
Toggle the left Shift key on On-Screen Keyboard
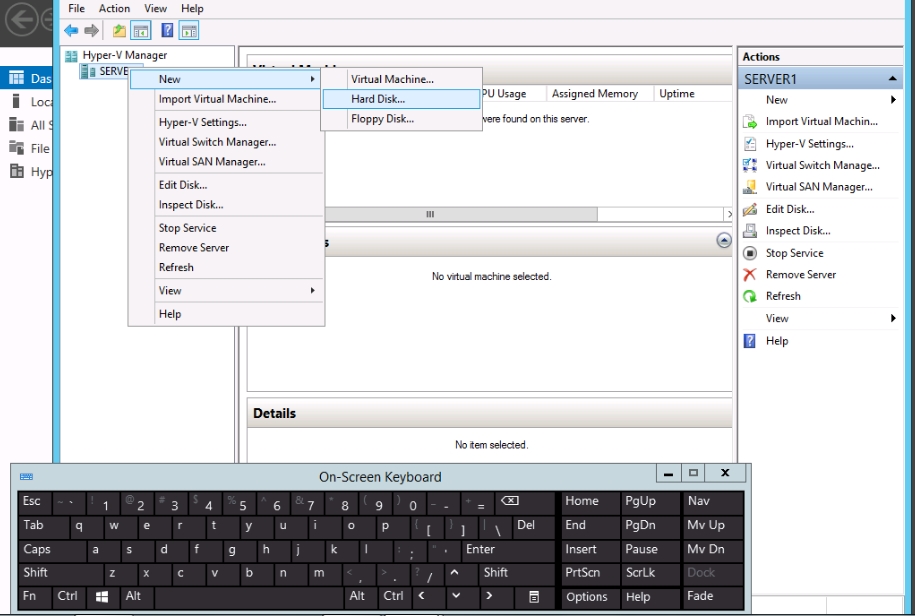[61, 573]
